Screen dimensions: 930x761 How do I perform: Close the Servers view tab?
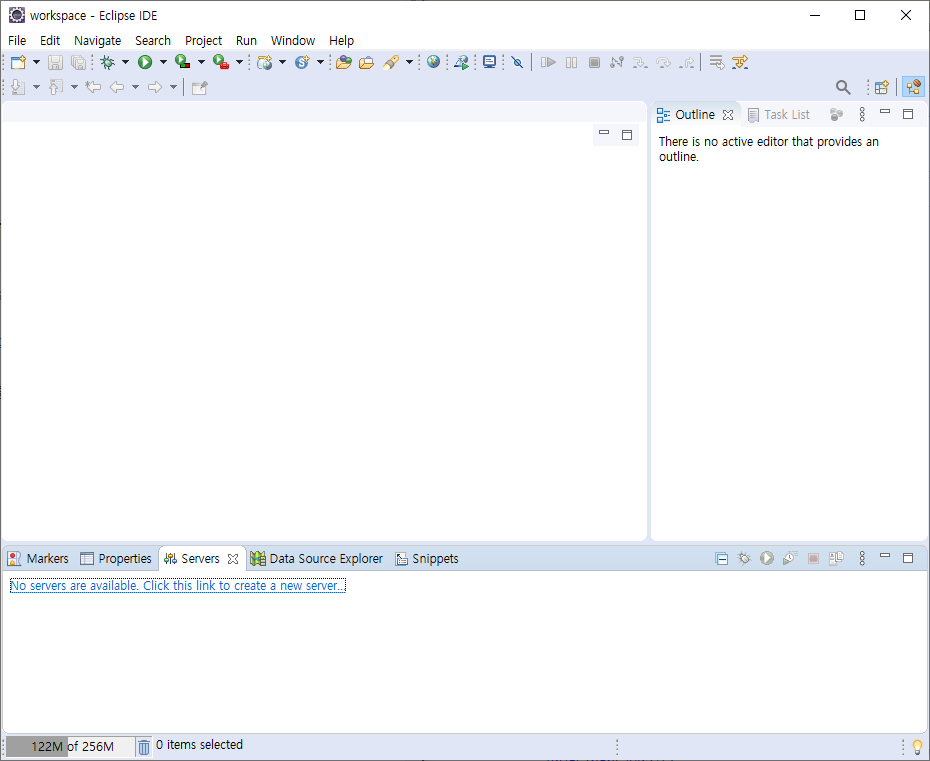(x=233, y=559)
